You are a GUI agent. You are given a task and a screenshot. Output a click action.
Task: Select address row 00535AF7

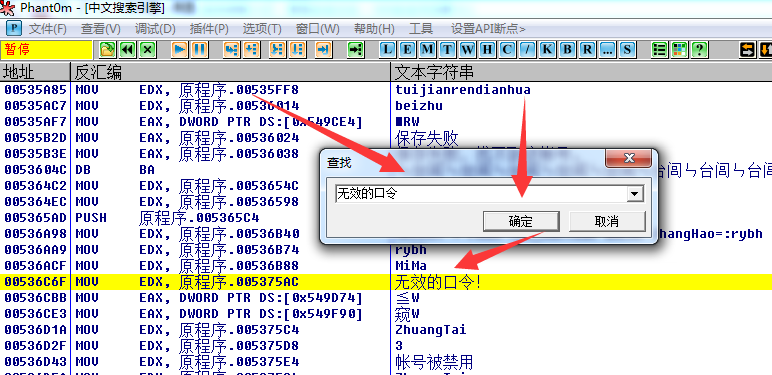click(35, 122)
